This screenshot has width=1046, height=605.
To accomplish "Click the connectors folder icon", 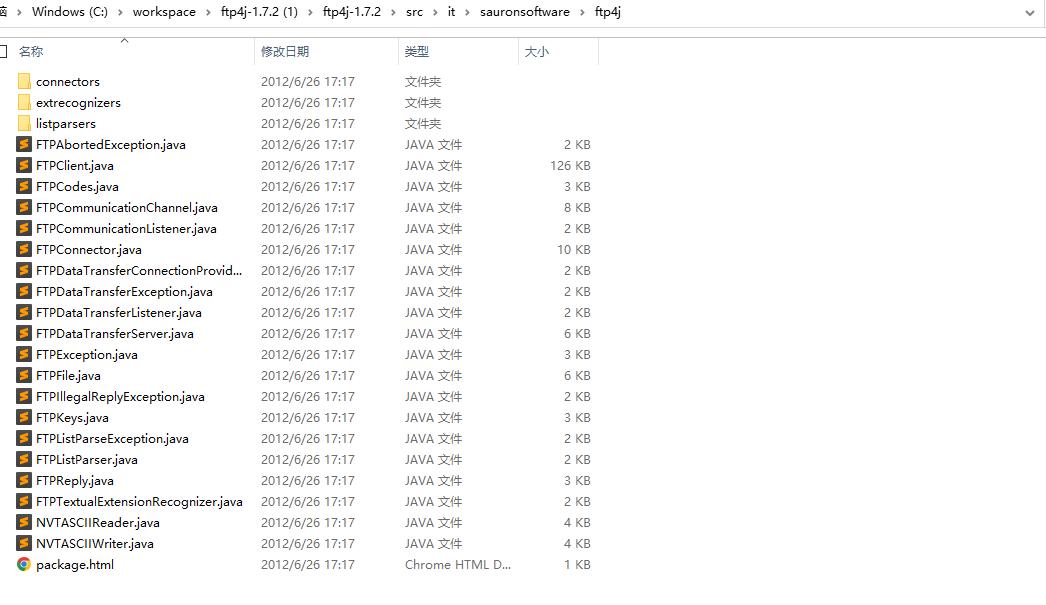I will [24, 81].
